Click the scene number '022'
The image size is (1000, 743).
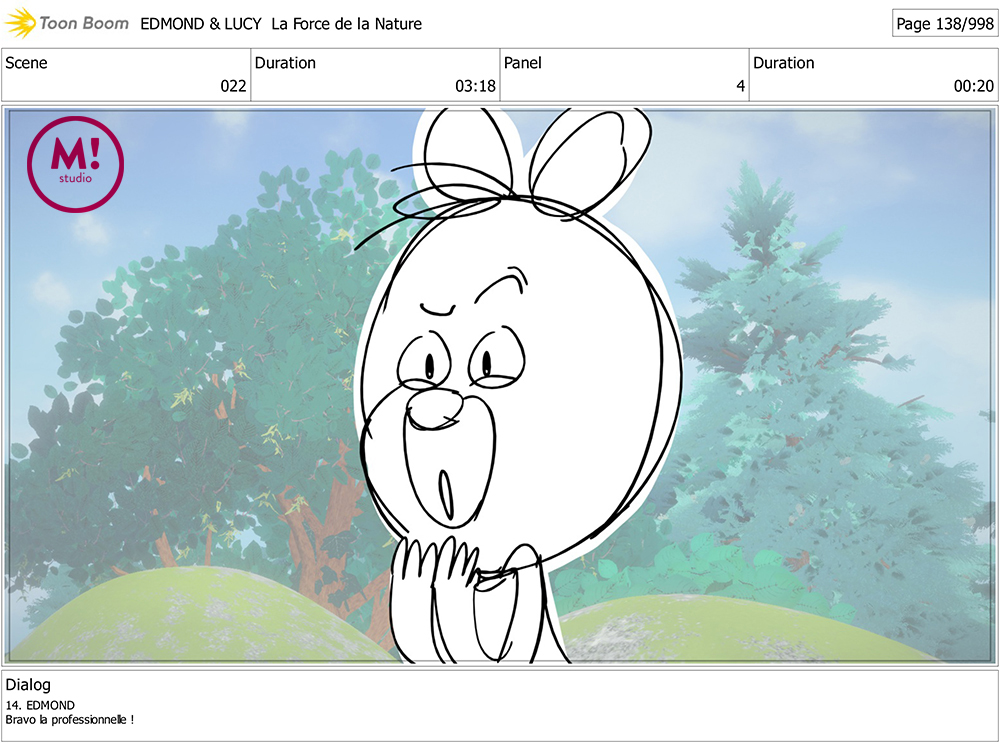coord(233,86)
